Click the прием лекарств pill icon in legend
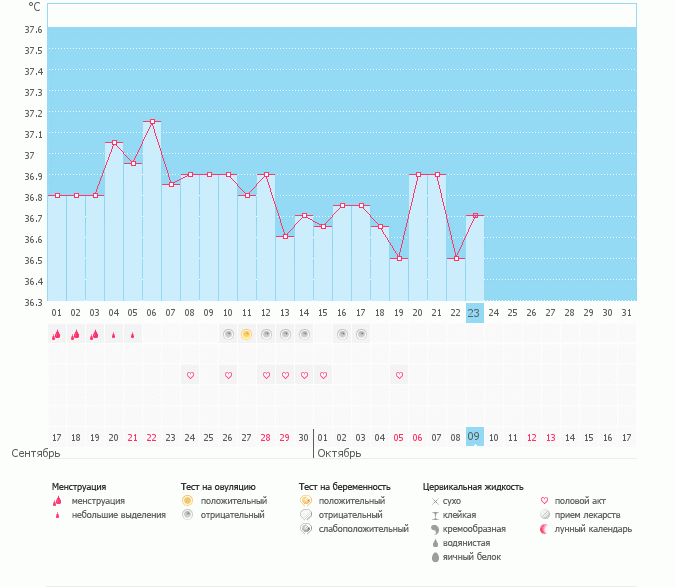Image resolution: width=675 pixels, height=587 pixels. coord(545,515)
